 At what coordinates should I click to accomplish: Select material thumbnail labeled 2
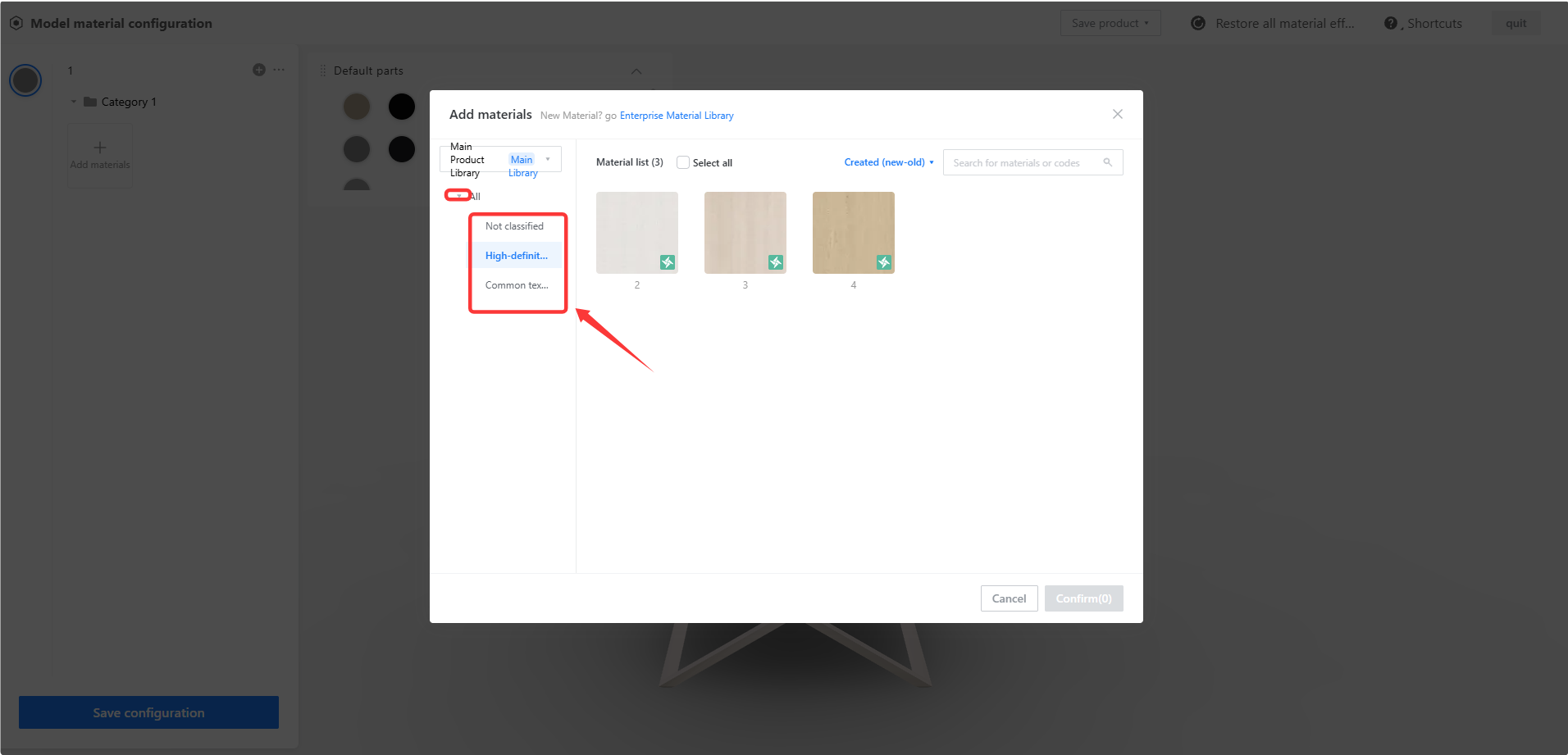(637, 233)
